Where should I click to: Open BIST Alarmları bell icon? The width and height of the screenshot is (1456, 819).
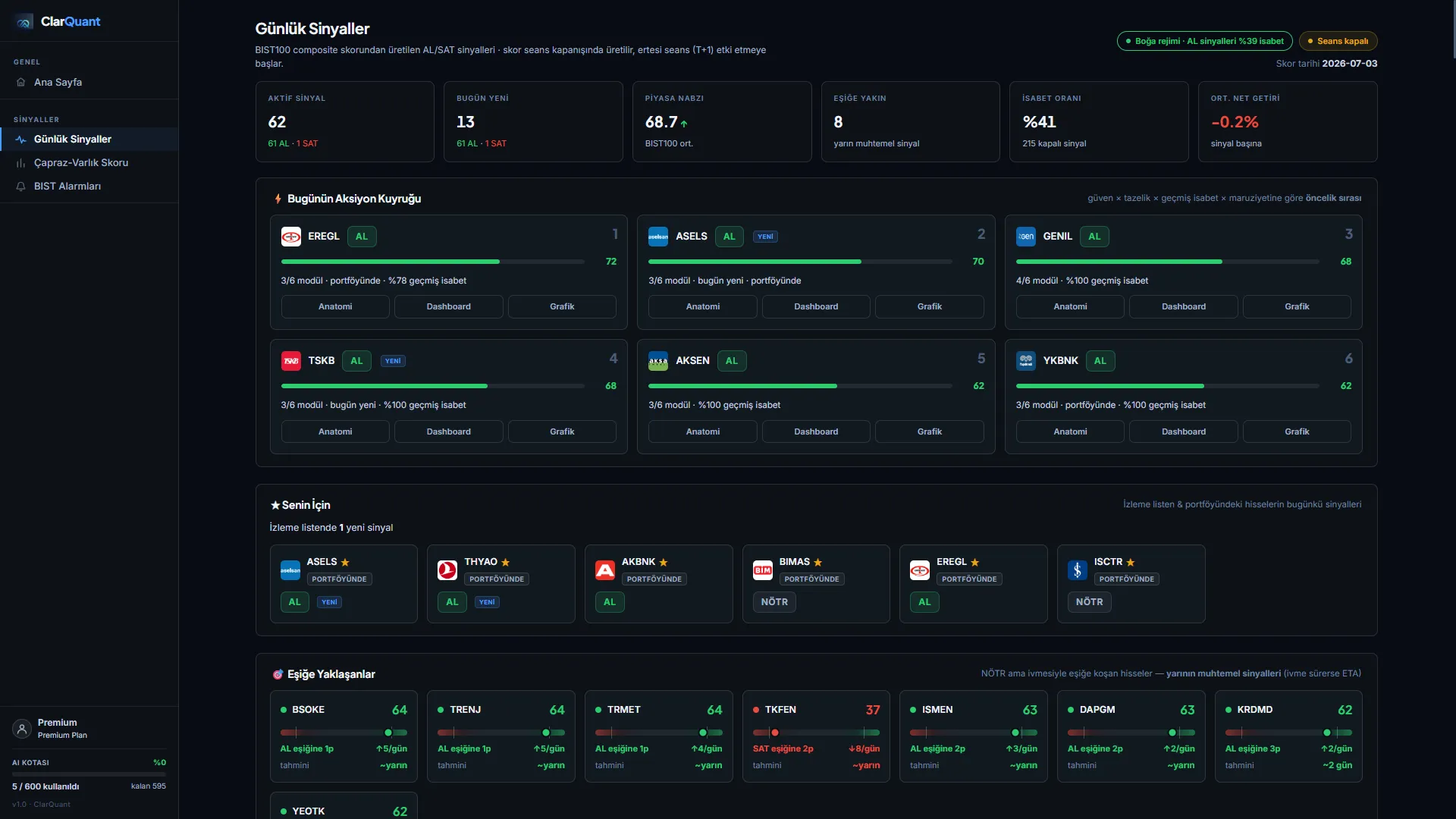20,187
